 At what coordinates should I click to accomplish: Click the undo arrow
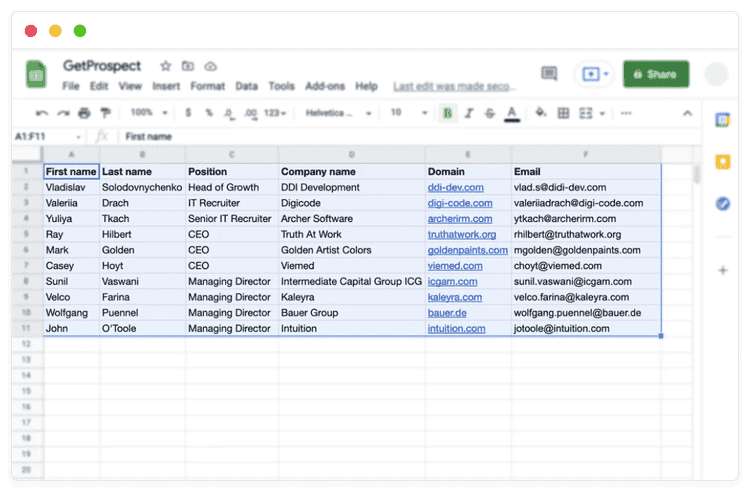coord(42,113)
